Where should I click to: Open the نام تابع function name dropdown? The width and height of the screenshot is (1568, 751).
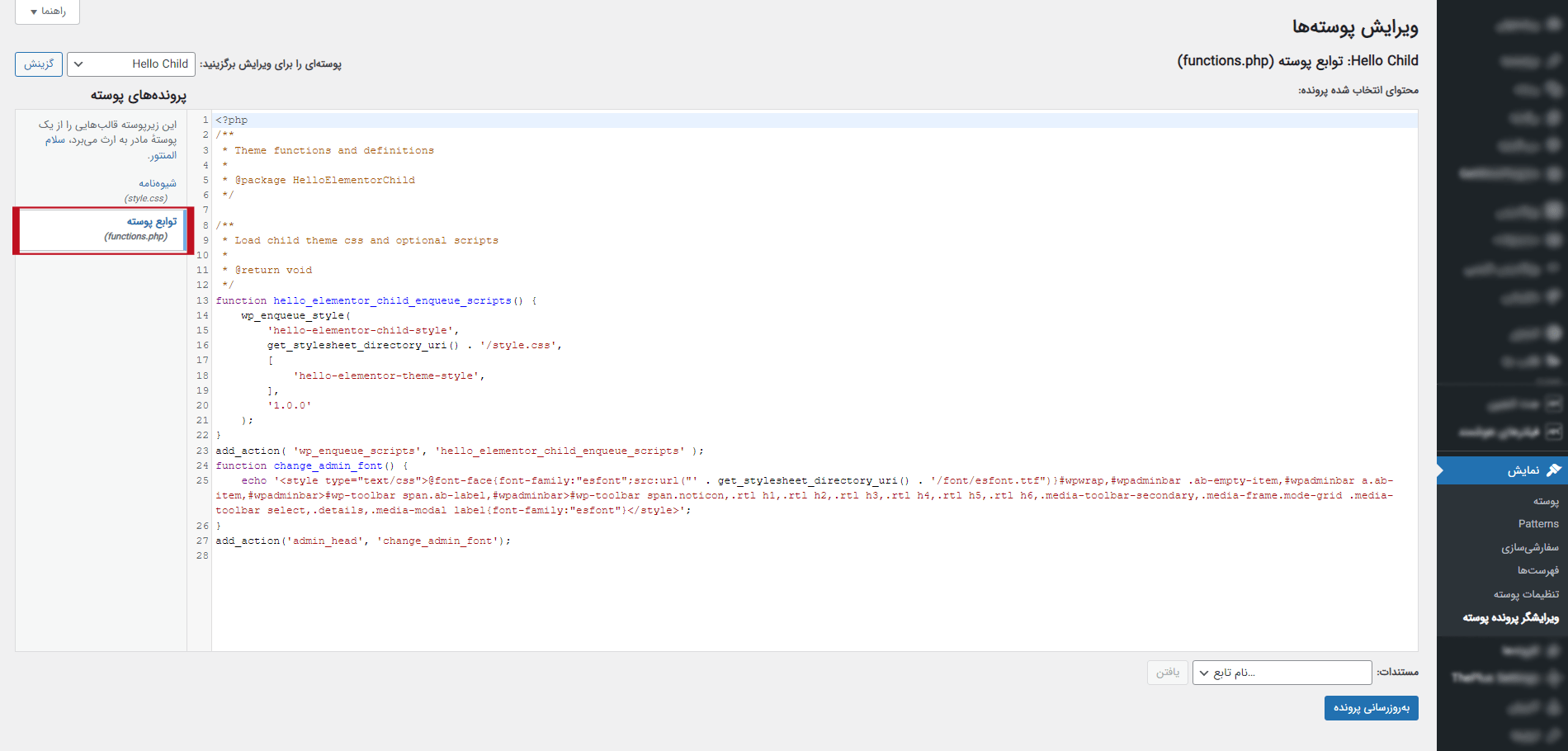1282,673
